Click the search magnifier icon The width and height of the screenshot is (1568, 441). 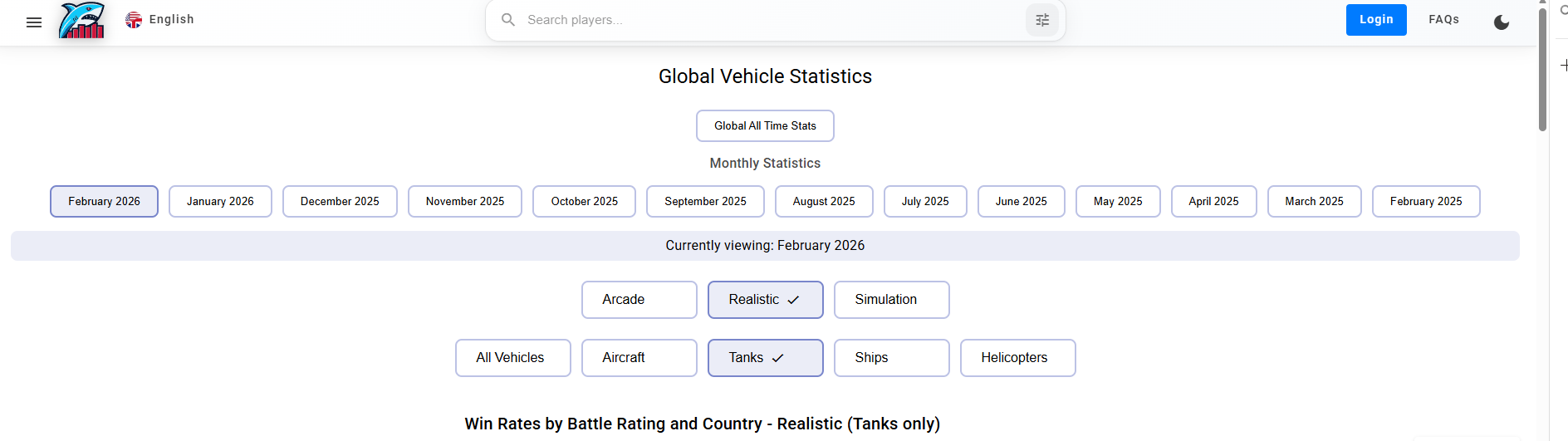[x=508, y=20]
